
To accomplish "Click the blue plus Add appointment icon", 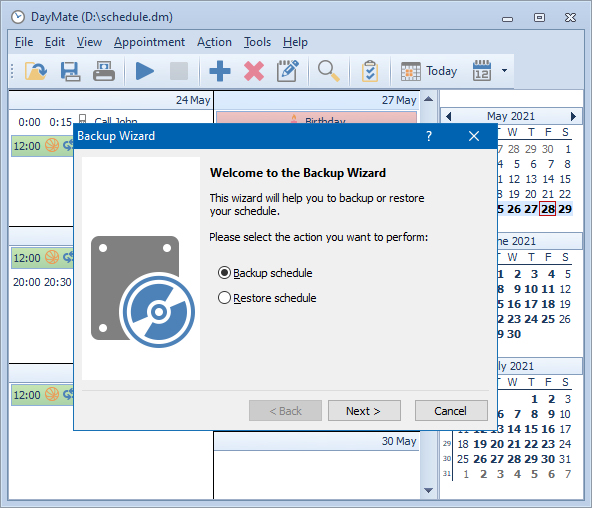I will click(220, 71).
